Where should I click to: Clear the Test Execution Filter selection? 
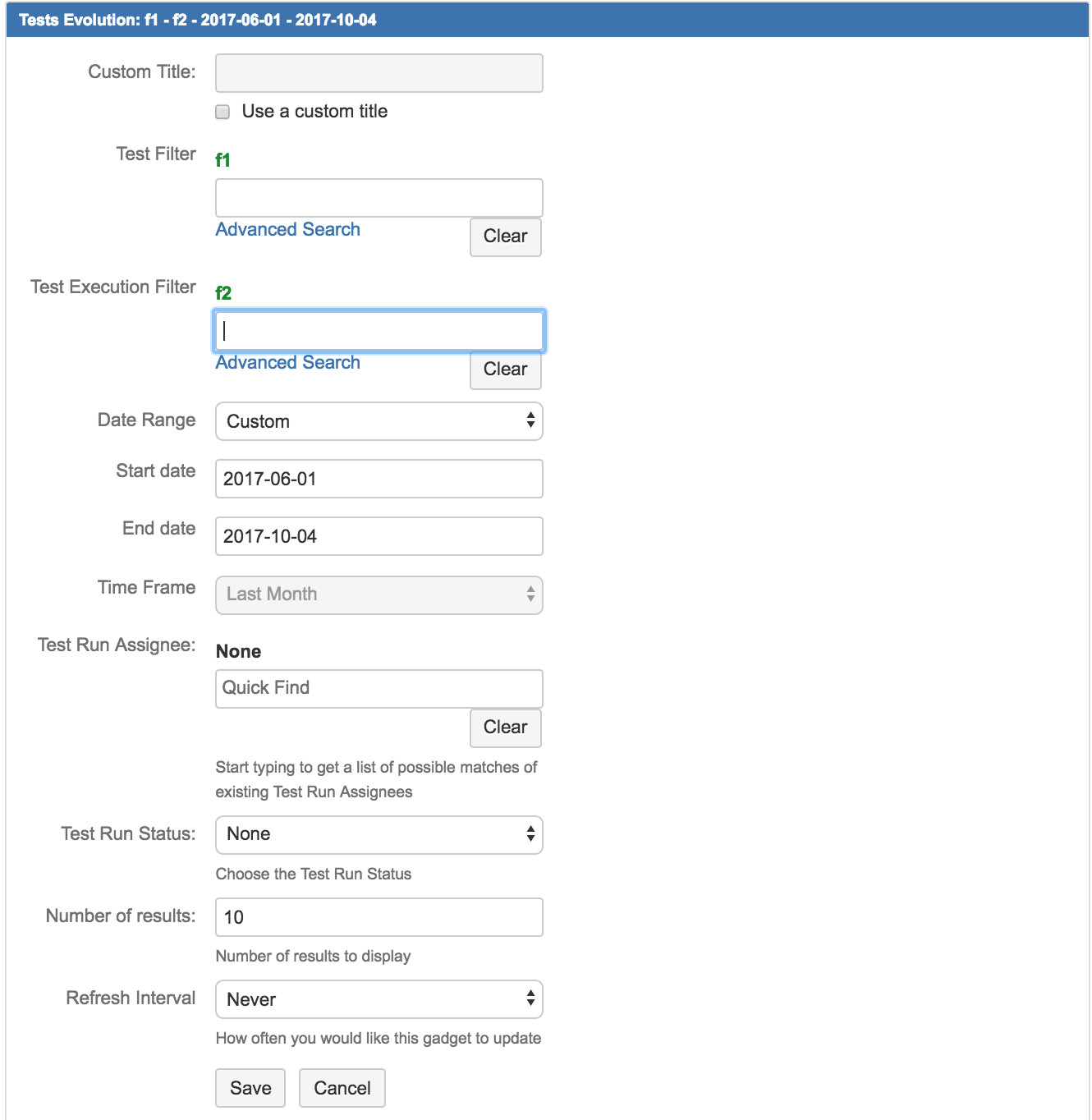[x=506, y=370]
